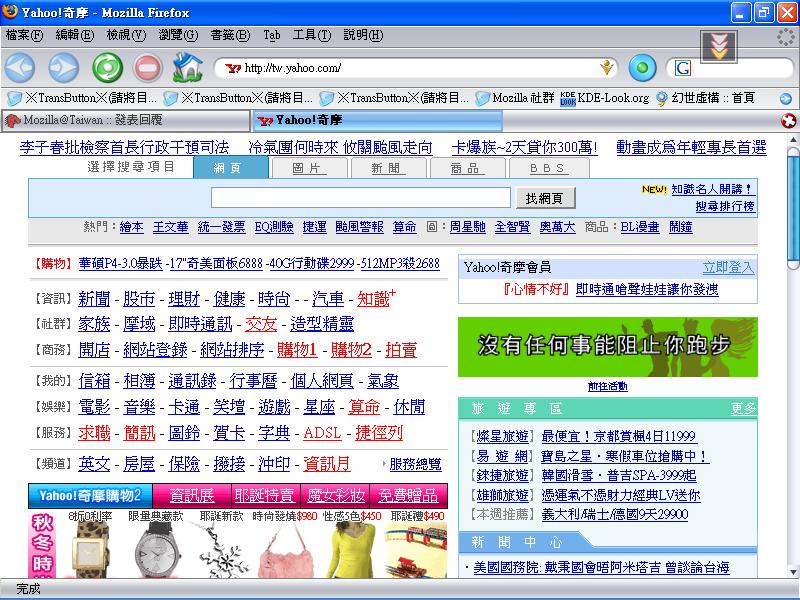Switch to the Mozilla@Taiwan 發表回覆 tab
The image size is (800, 600).
[x=126, y=120]
